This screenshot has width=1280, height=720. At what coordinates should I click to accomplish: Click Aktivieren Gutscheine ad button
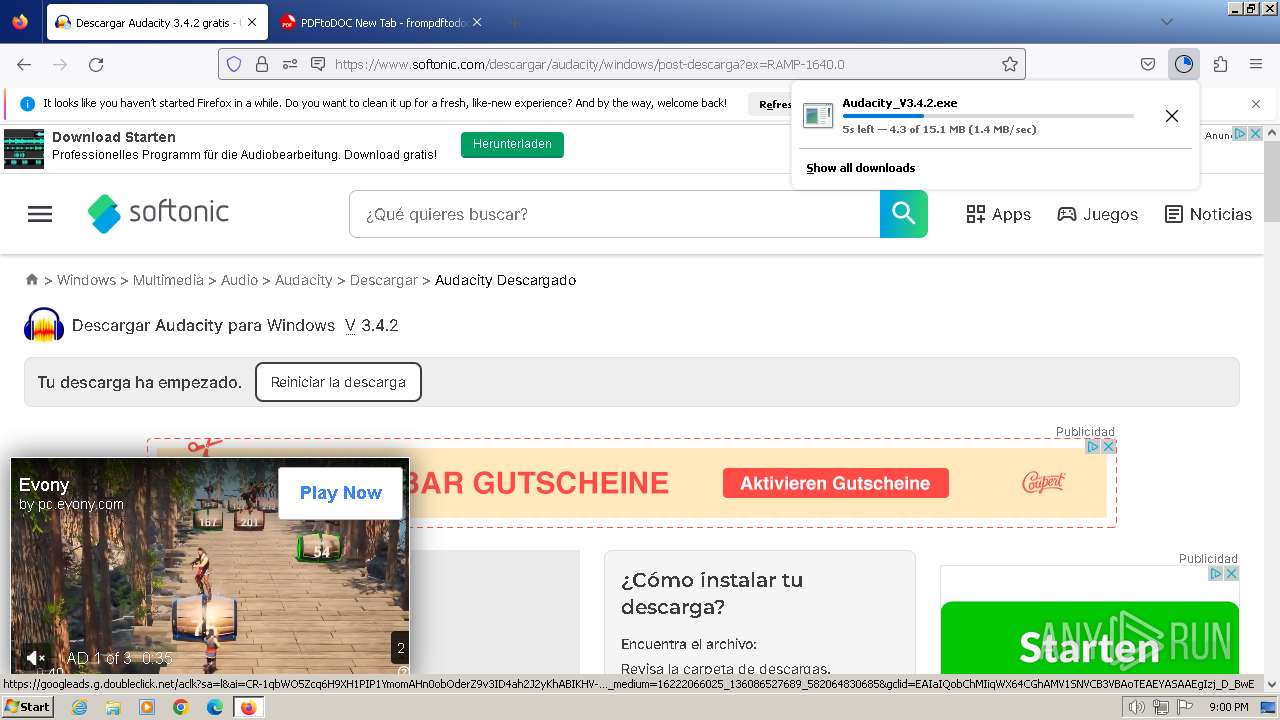[x=835, y=483]
